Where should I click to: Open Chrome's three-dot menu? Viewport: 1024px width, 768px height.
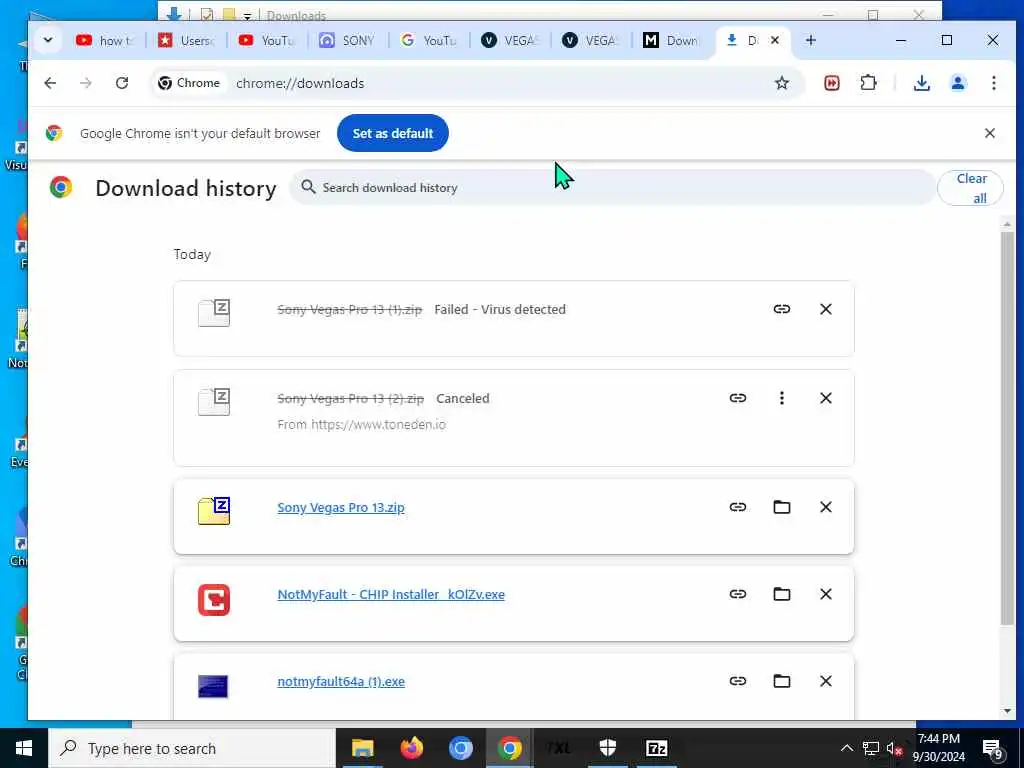pyautogui.click(x=993, y=83)
